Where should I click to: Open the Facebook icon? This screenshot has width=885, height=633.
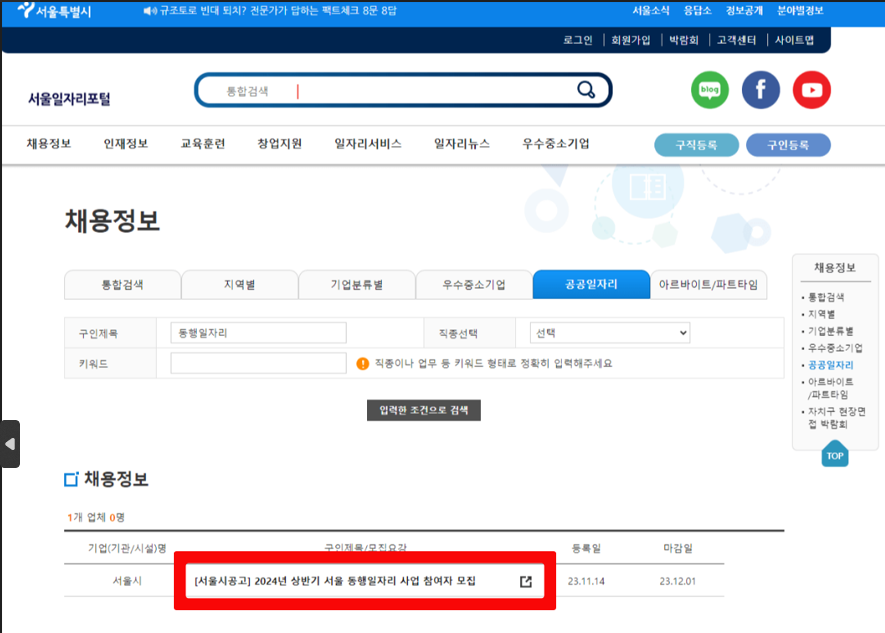tap(760, 90)
